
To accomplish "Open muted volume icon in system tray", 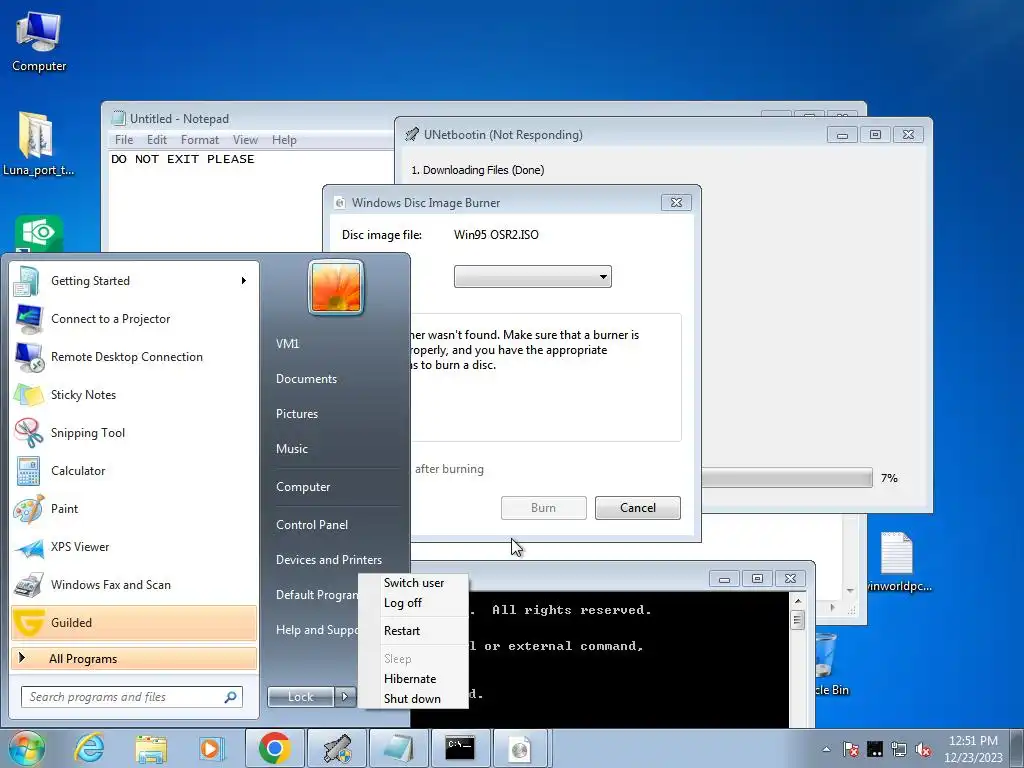I will tap(923, 749).
